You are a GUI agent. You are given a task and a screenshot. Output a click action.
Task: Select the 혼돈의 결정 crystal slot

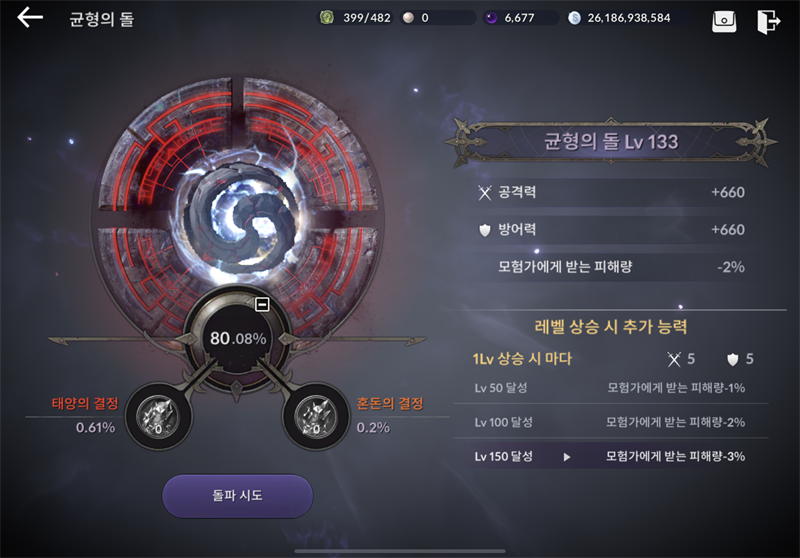point(316,417)
